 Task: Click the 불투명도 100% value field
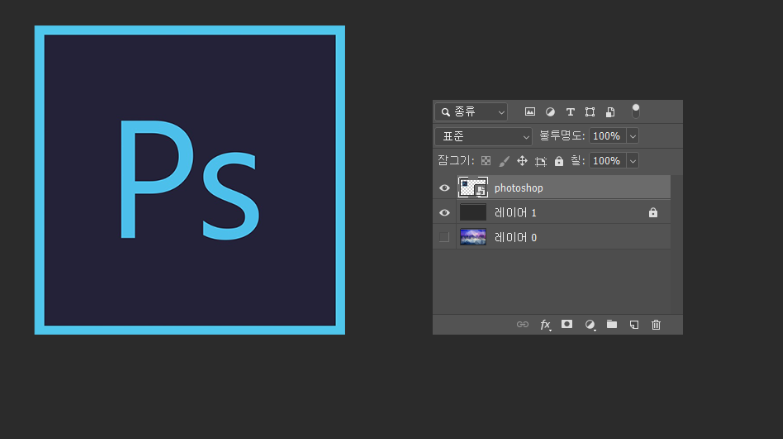607,136
